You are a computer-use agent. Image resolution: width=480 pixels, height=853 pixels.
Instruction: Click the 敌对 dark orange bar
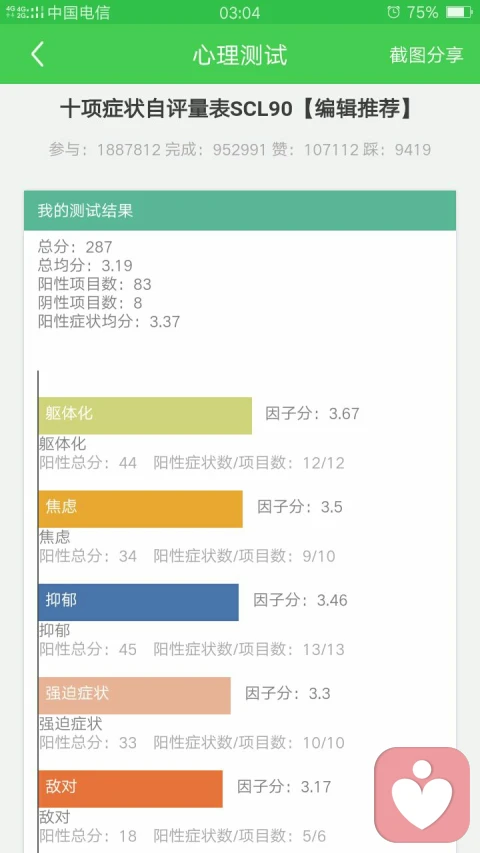131,789
